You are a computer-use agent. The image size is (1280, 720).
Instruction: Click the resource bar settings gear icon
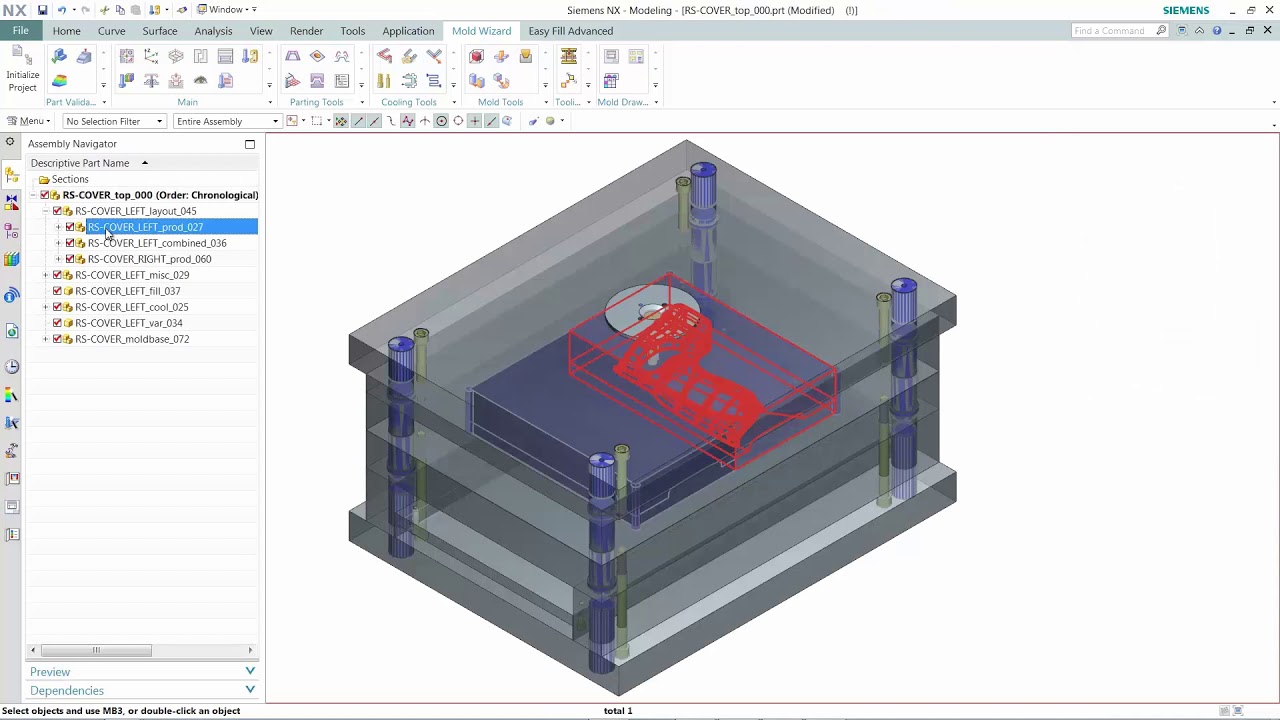[x=10, y=142]
